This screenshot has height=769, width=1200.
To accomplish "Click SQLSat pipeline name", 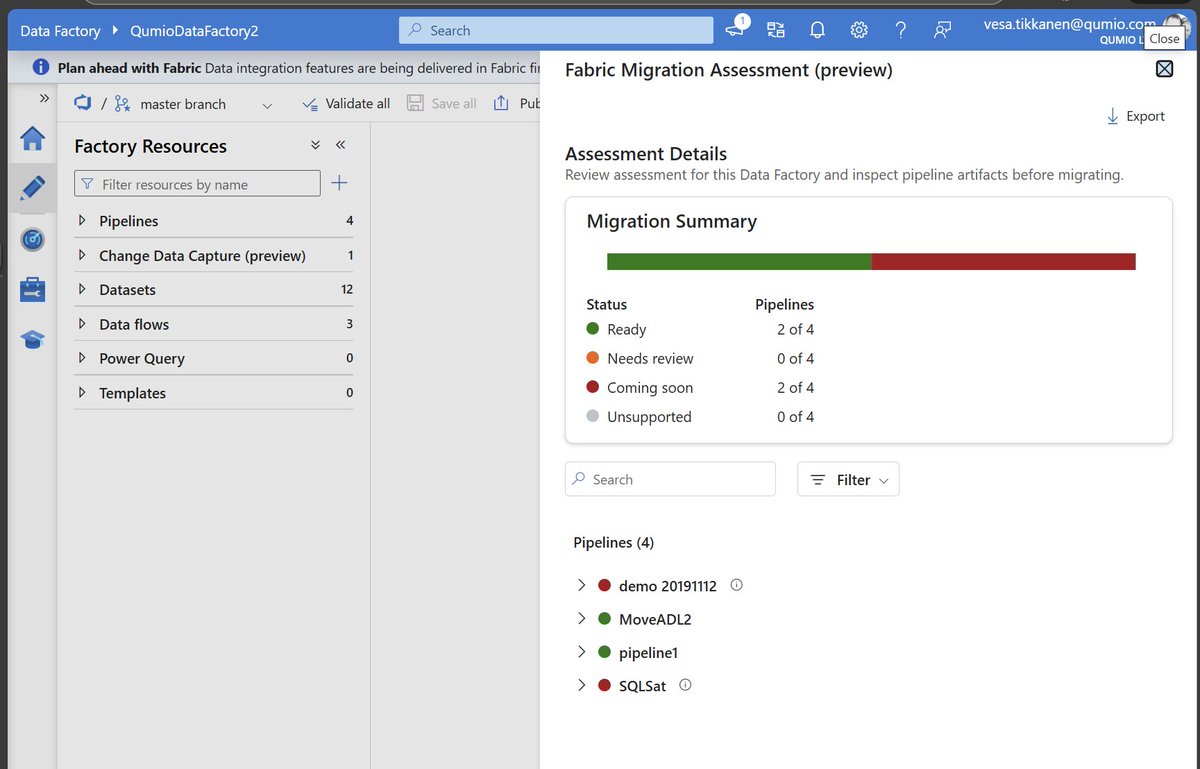I will pos(642,686).
